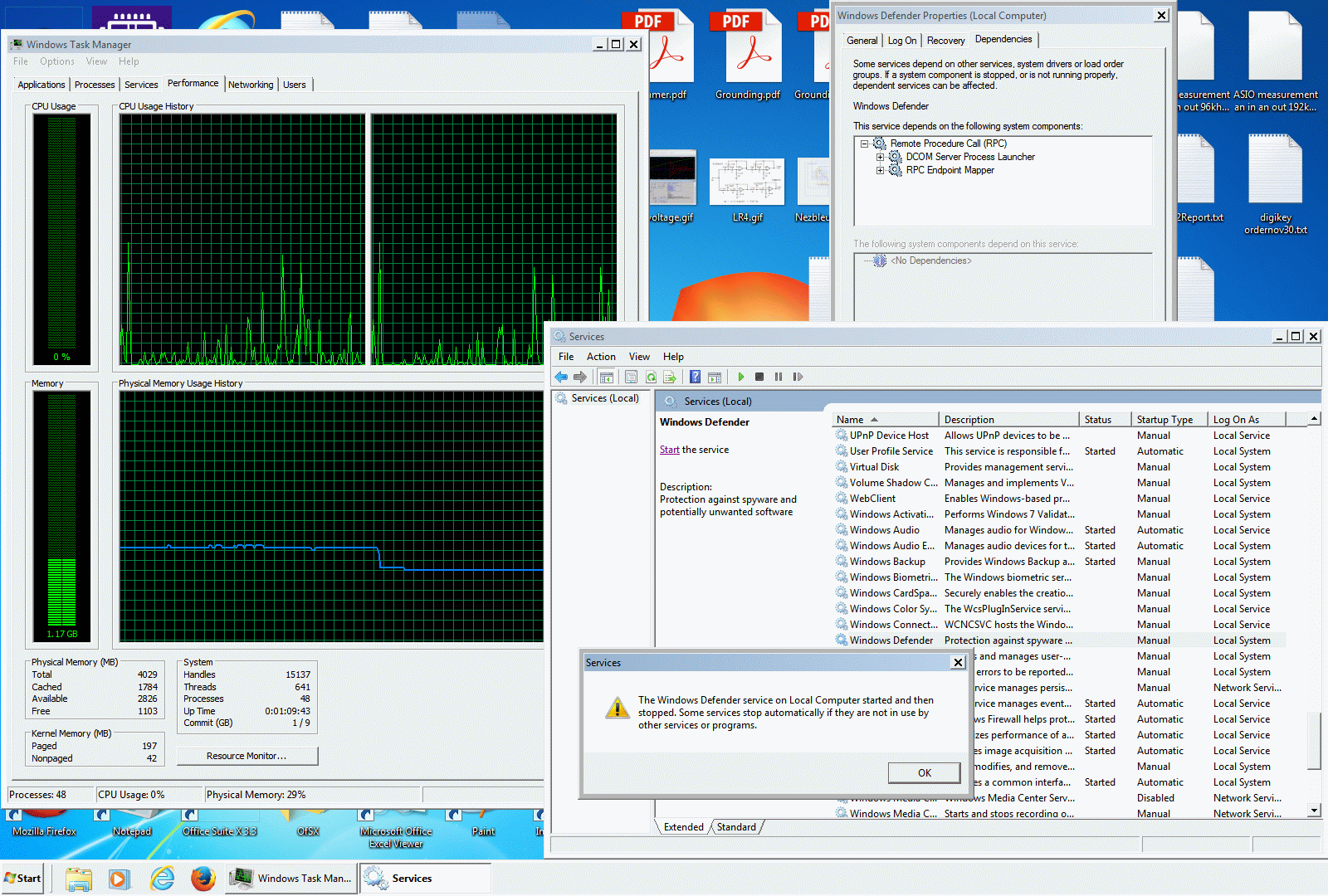Screen dimensions: 1328x896
Task: Switch to the Standard tab in Services
Action: tap(736, 827)
